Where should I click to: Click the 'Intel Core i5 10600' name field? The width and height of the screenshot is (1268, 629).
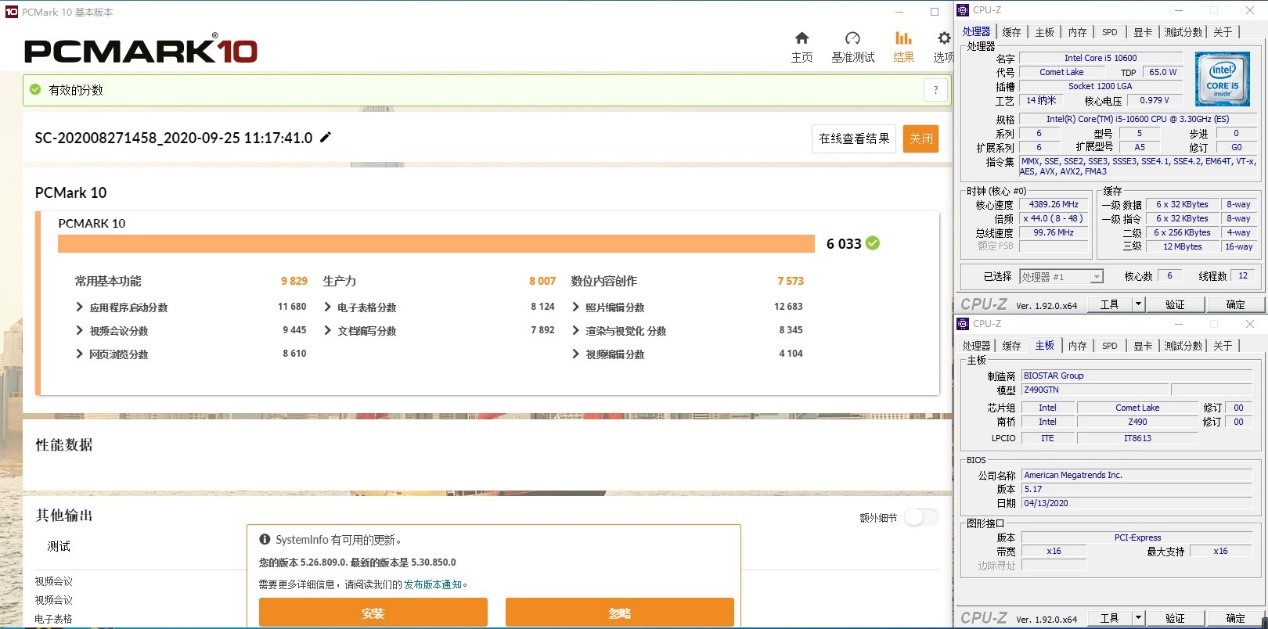1100,59
